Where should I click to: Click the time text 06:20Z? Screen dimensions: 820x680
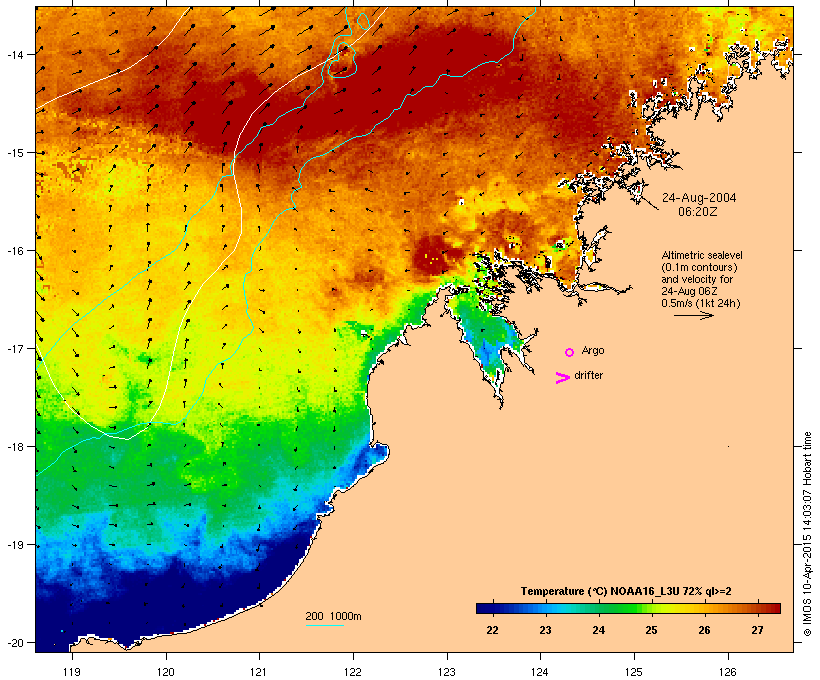[698, 212]
